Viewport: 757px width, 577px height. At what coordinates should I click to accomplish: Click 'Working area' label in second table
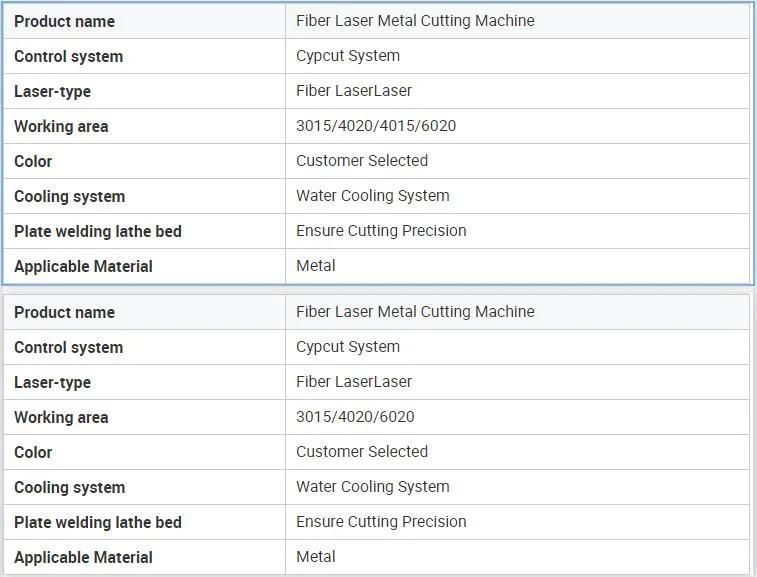61,418
